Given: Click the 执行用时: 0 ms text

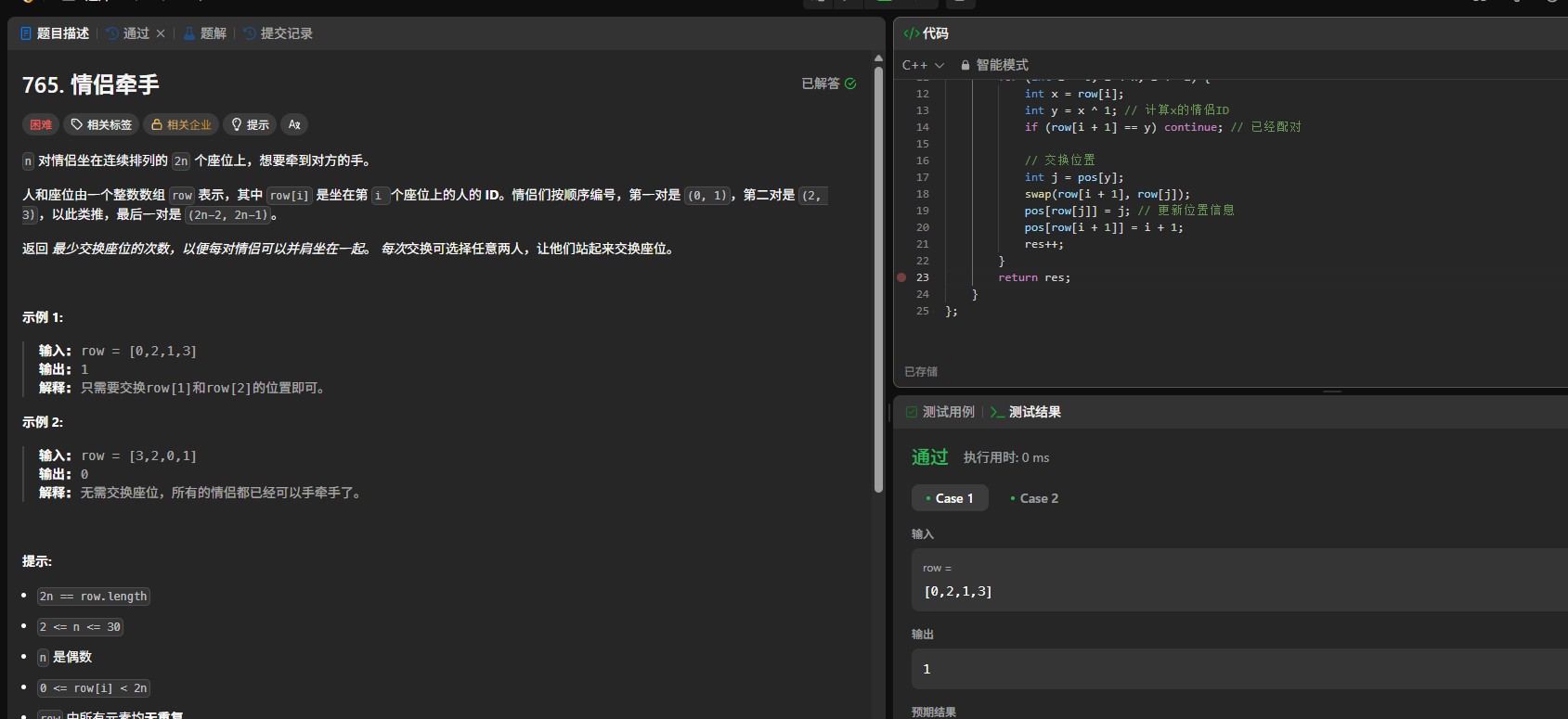Looking at the screenshot, I should tap(1006, 457).
